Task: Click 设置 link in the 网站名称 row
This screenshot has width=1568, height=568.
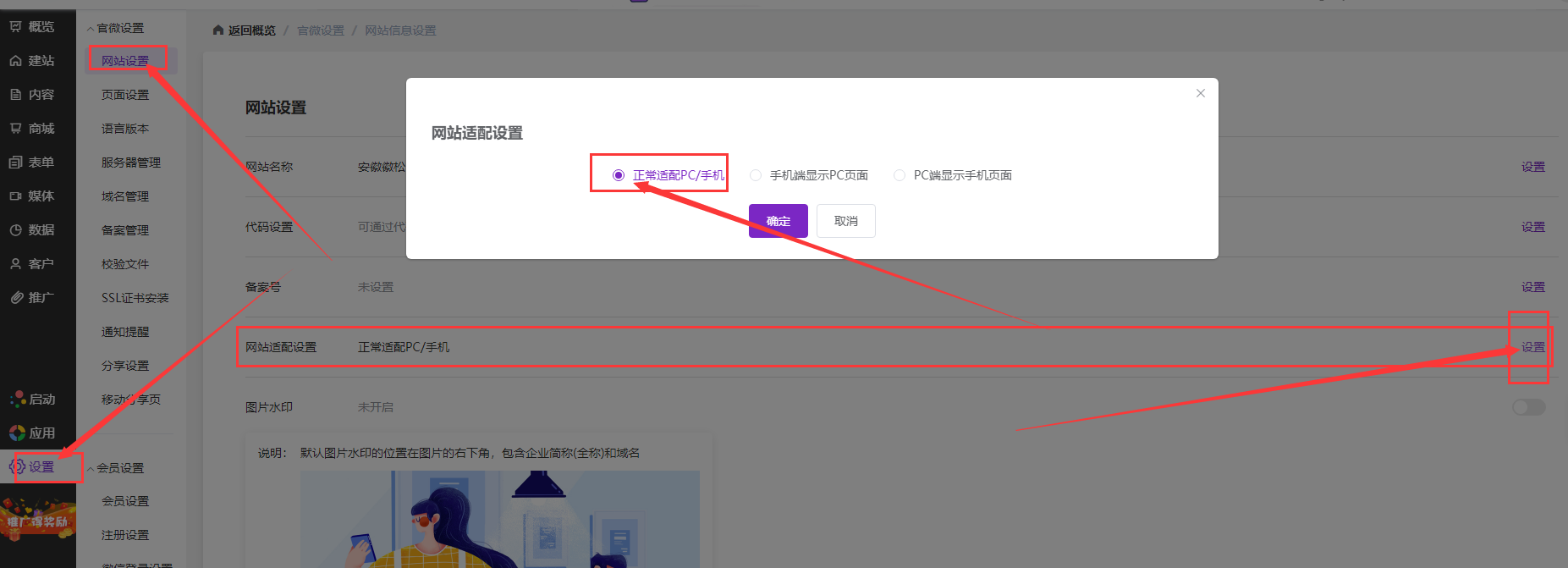Action: [1533, 167]
